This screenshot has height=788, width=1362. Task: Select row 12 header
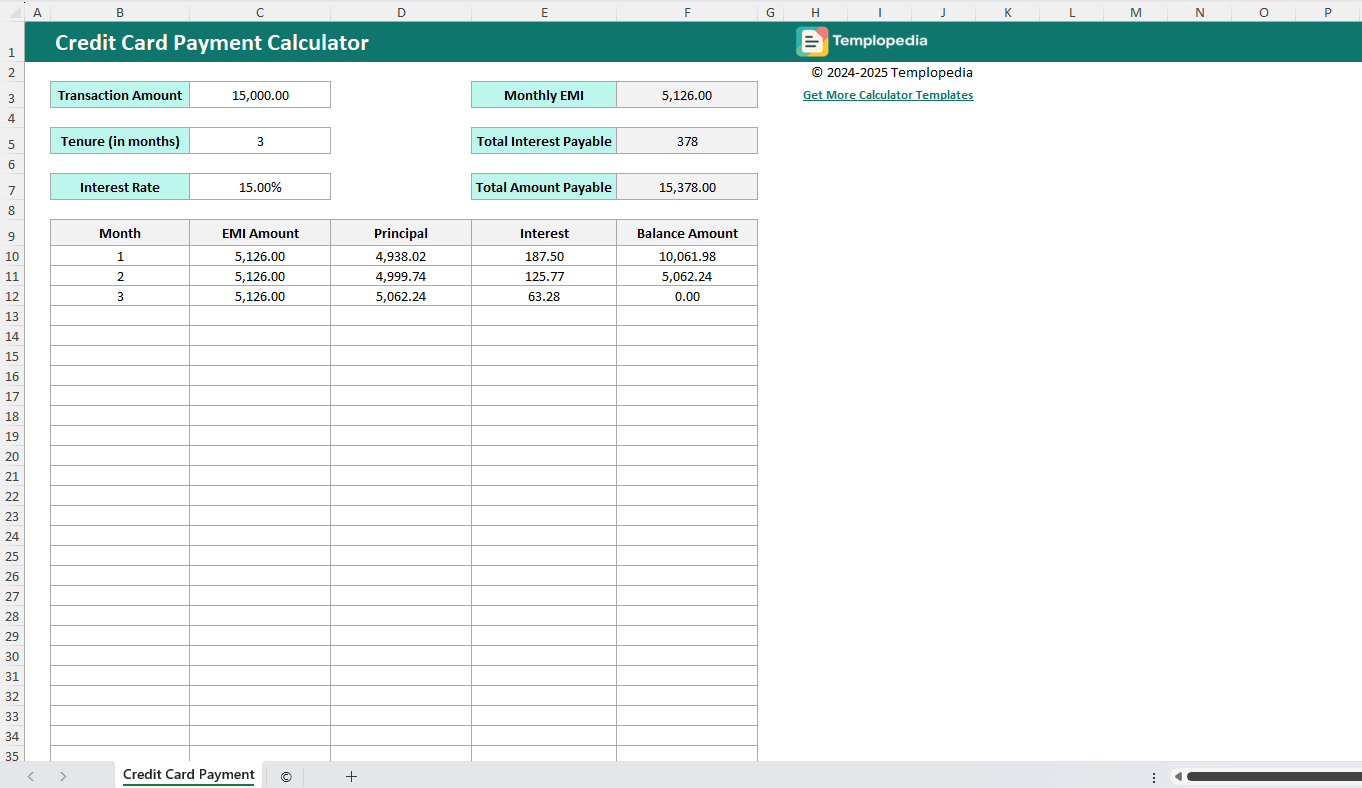click(12, 296)
